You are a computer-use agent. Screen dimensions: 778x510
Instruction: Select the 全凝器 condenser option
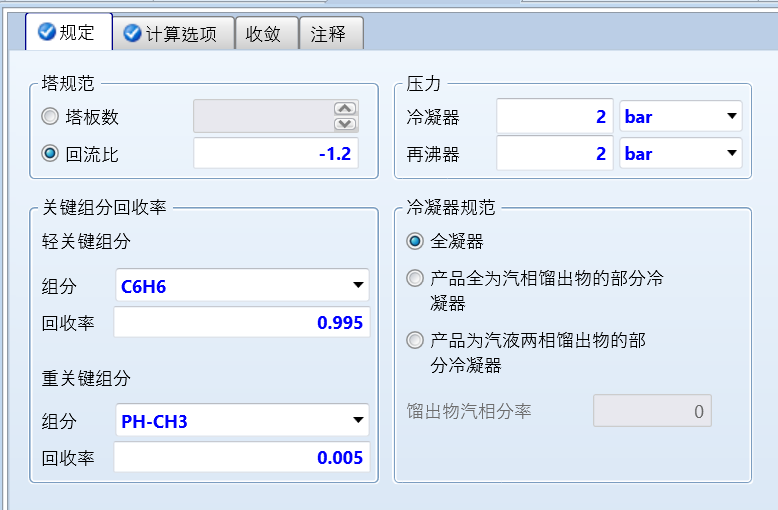[x=415, y=241]
